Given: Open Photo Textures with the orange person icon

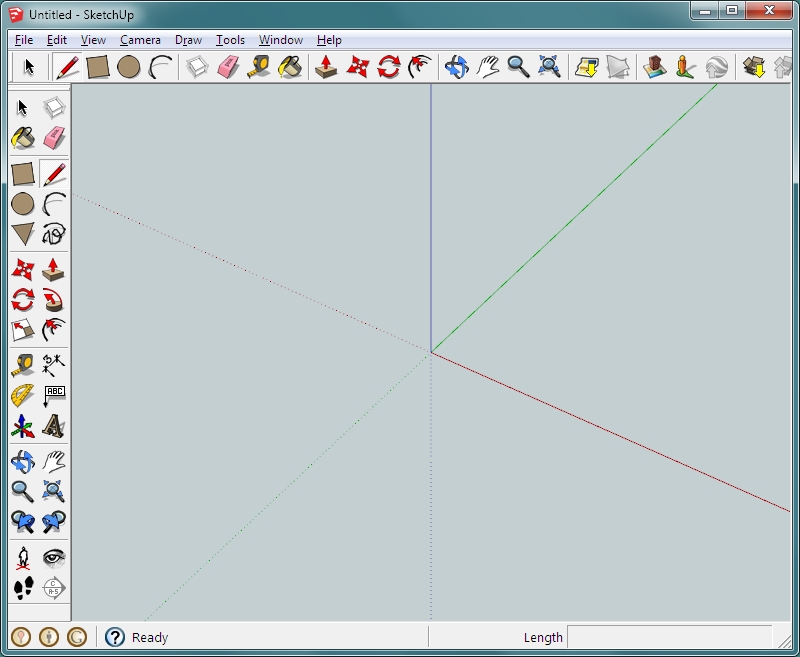Looking at the screenshot, I should click(x=685, y=67).
